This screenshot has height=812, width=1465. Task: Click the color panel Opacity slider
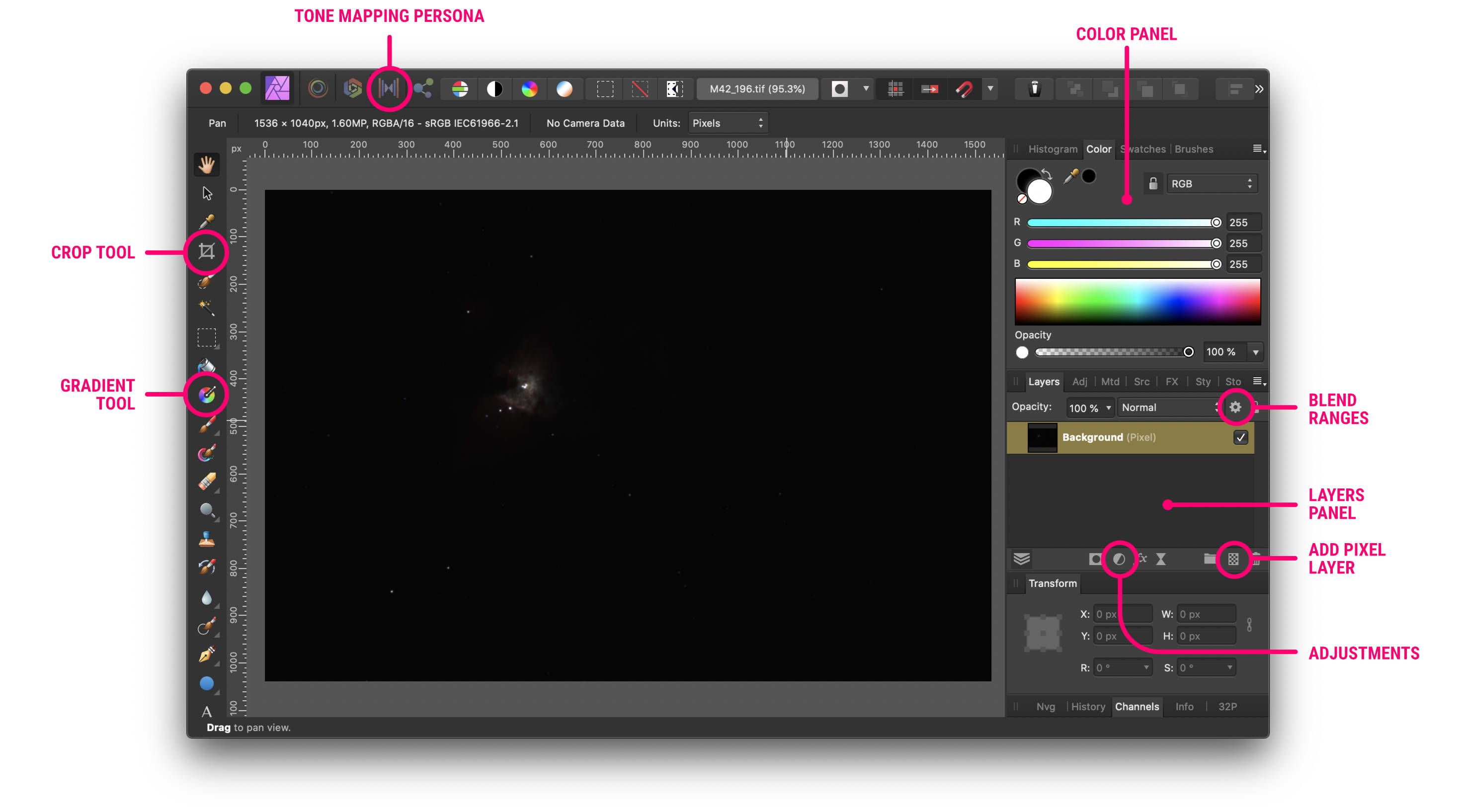[1114, 352]
